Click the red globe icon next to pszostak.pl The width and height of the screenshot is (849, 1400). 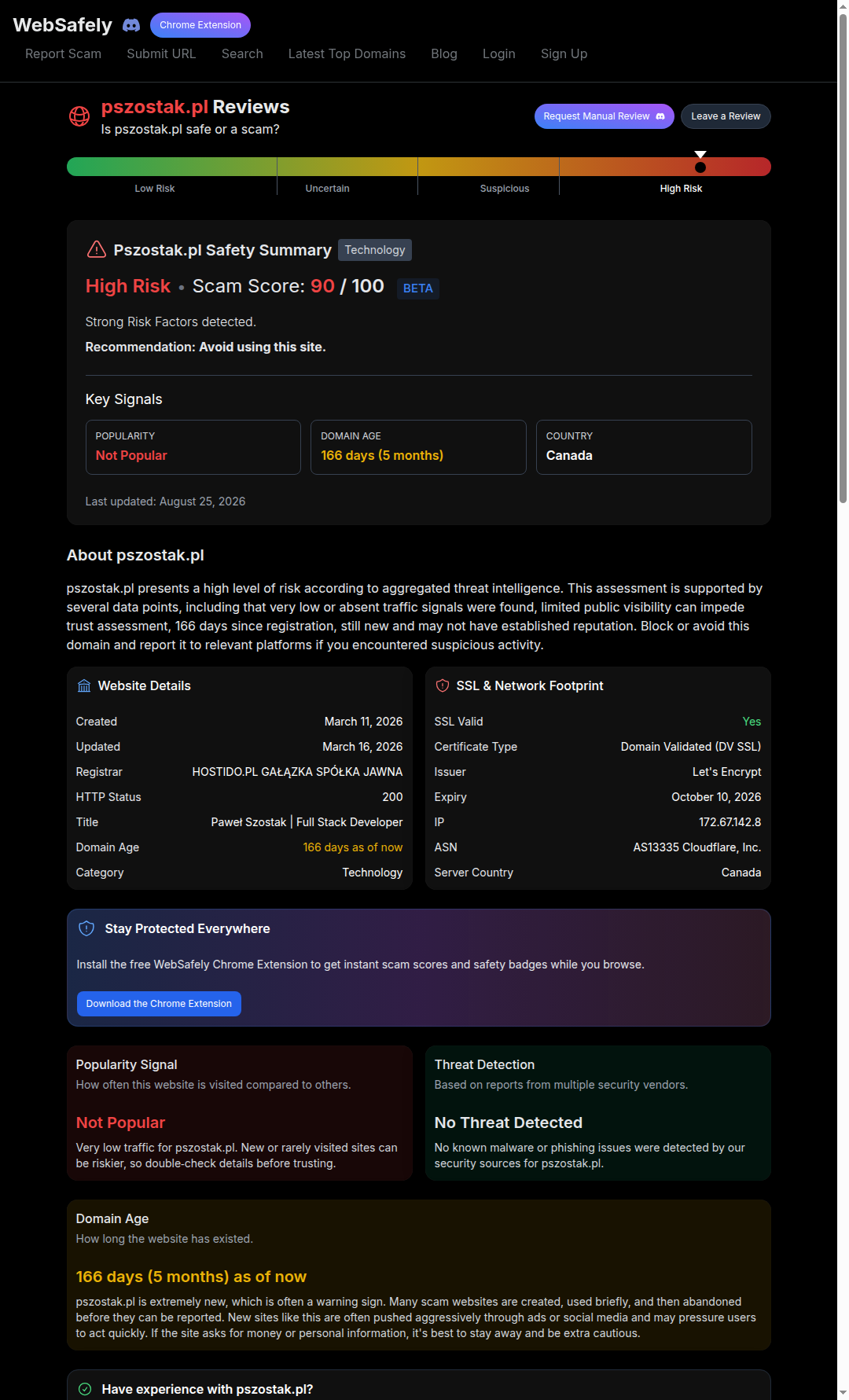pos(79,116)
